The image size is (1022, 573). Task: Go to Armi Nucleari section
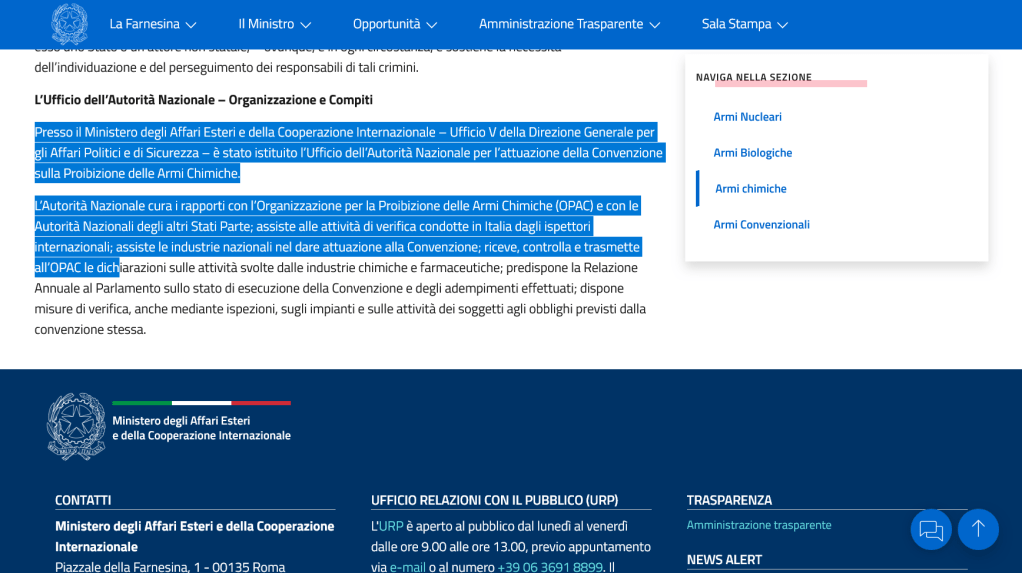coord(747,117)
